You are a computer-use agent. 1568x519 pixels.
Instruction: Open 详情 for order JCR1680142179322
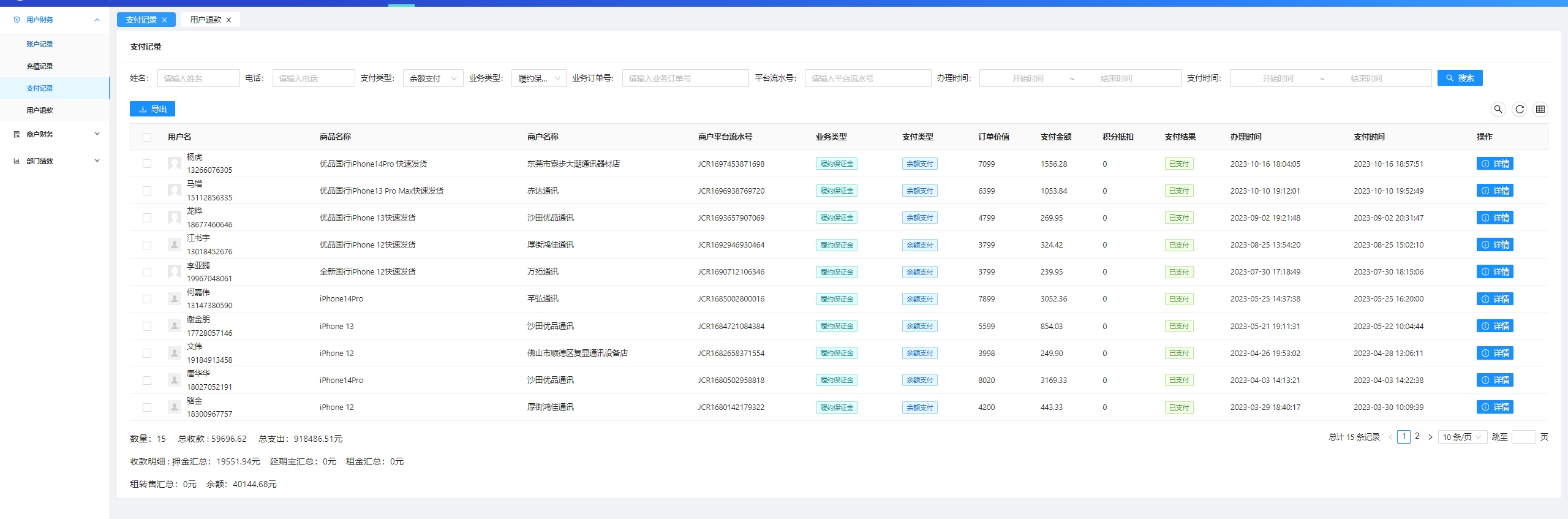tap(1494, 407)
